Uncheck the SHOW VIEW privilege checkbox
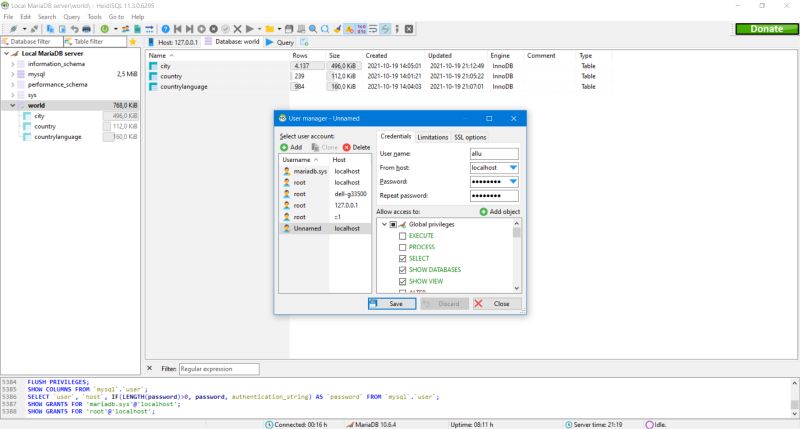This screenshot has height=429, width=800. pos(403,282)
